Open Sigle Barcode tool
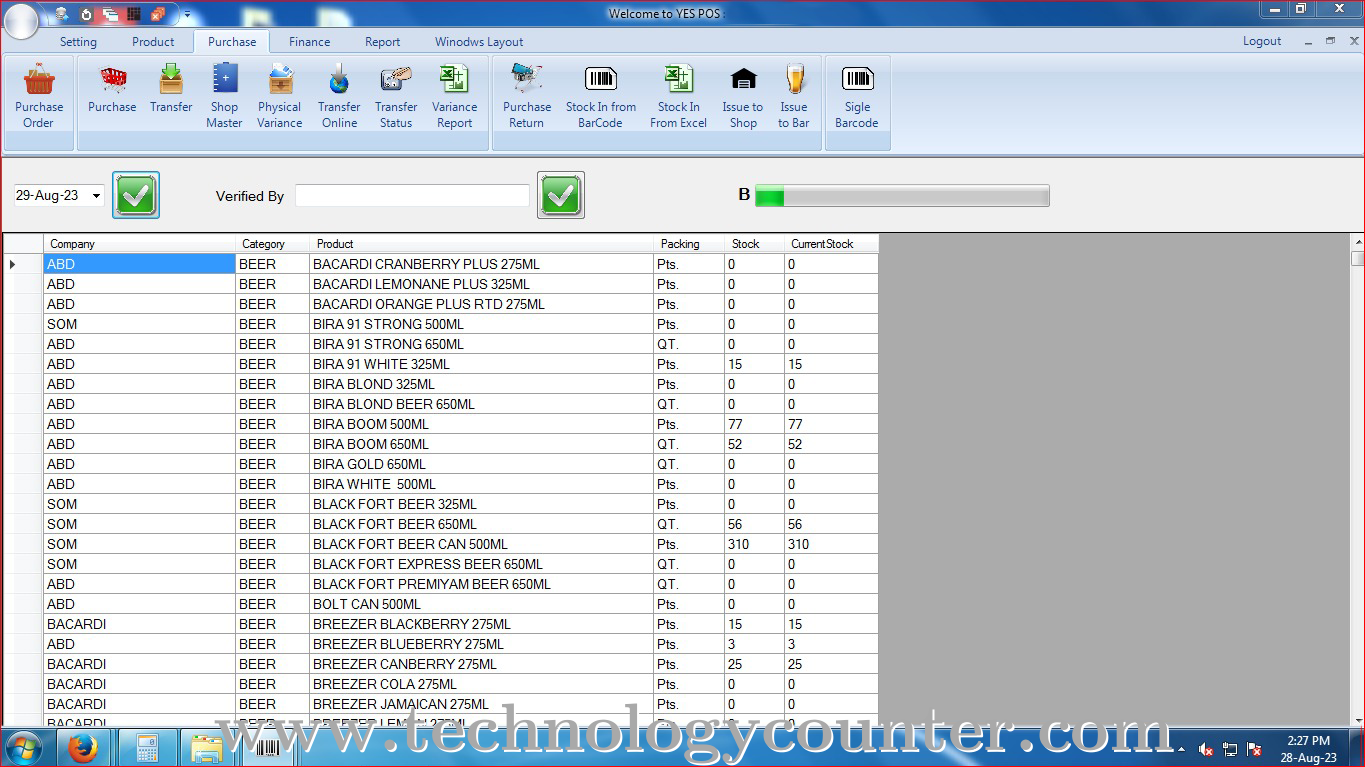 (857, 97)
